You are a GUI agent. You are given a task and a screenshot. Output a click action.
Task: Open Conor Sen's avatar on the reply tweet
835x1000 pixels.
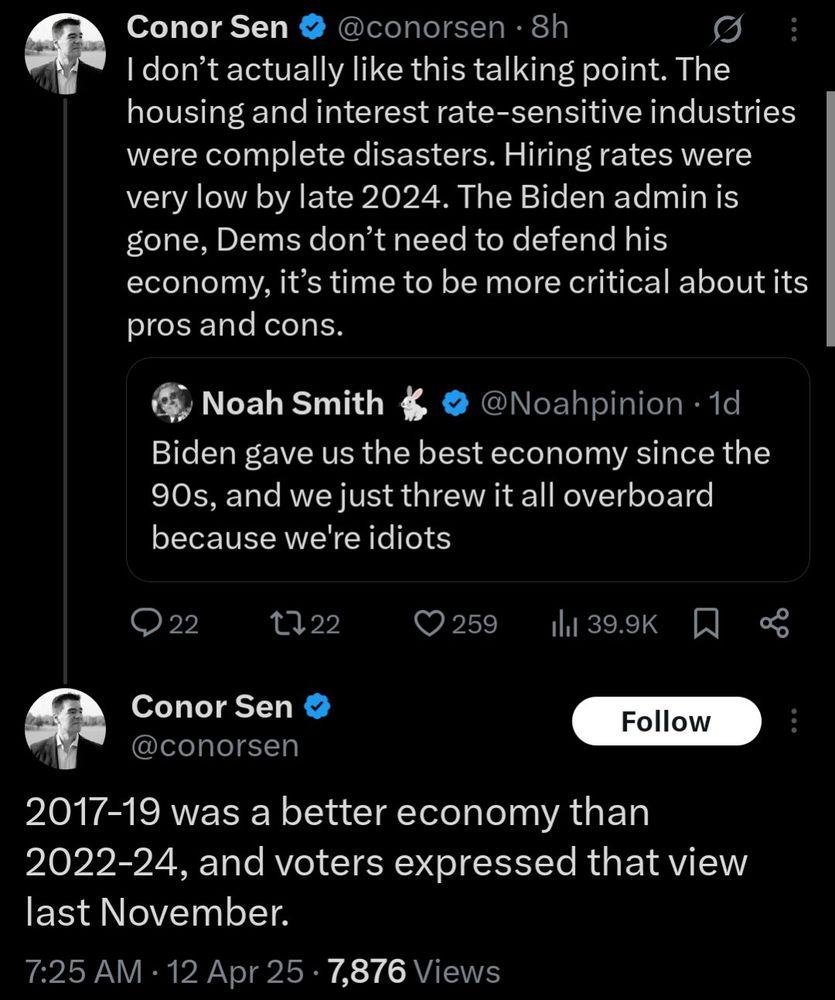(65, 729)
